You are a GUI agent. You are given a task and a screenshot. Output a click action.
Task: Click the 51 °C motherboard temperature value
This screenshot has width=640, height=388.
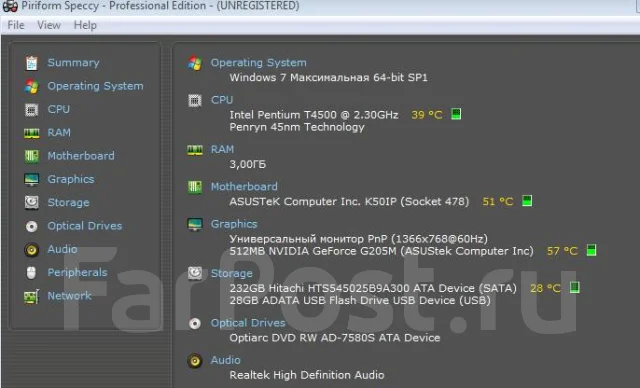coord(498,202)
